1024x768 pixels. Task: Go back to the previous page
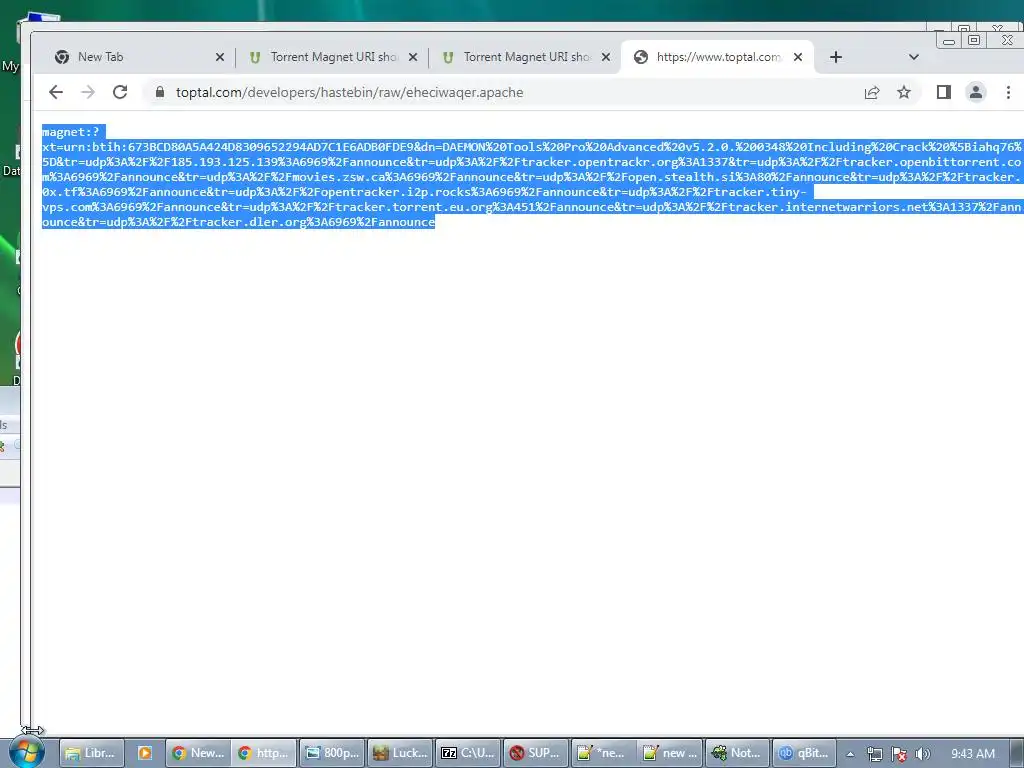(x=56, y=92)
